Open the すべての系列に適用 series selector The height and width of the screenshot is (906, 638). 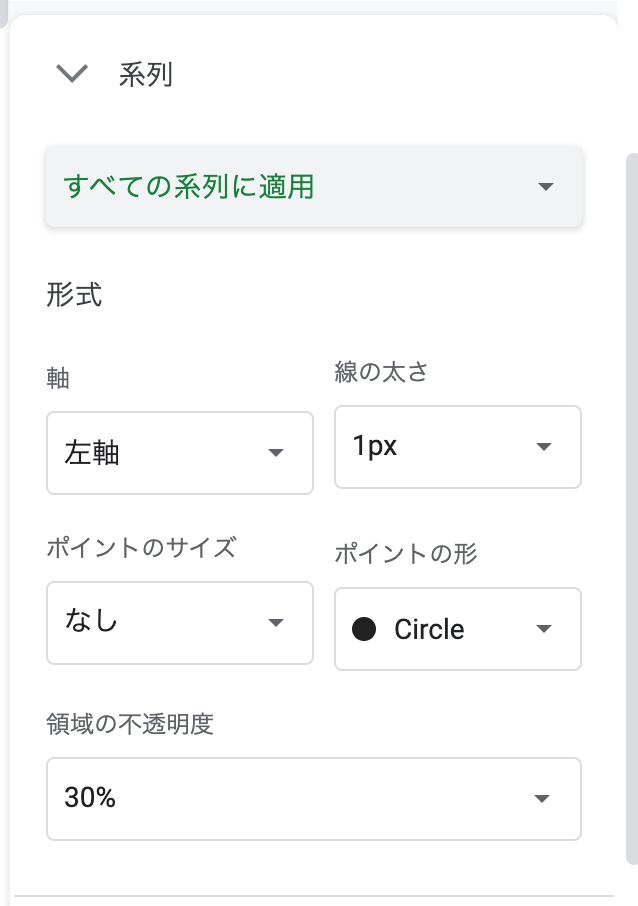(x=300, y=187)
